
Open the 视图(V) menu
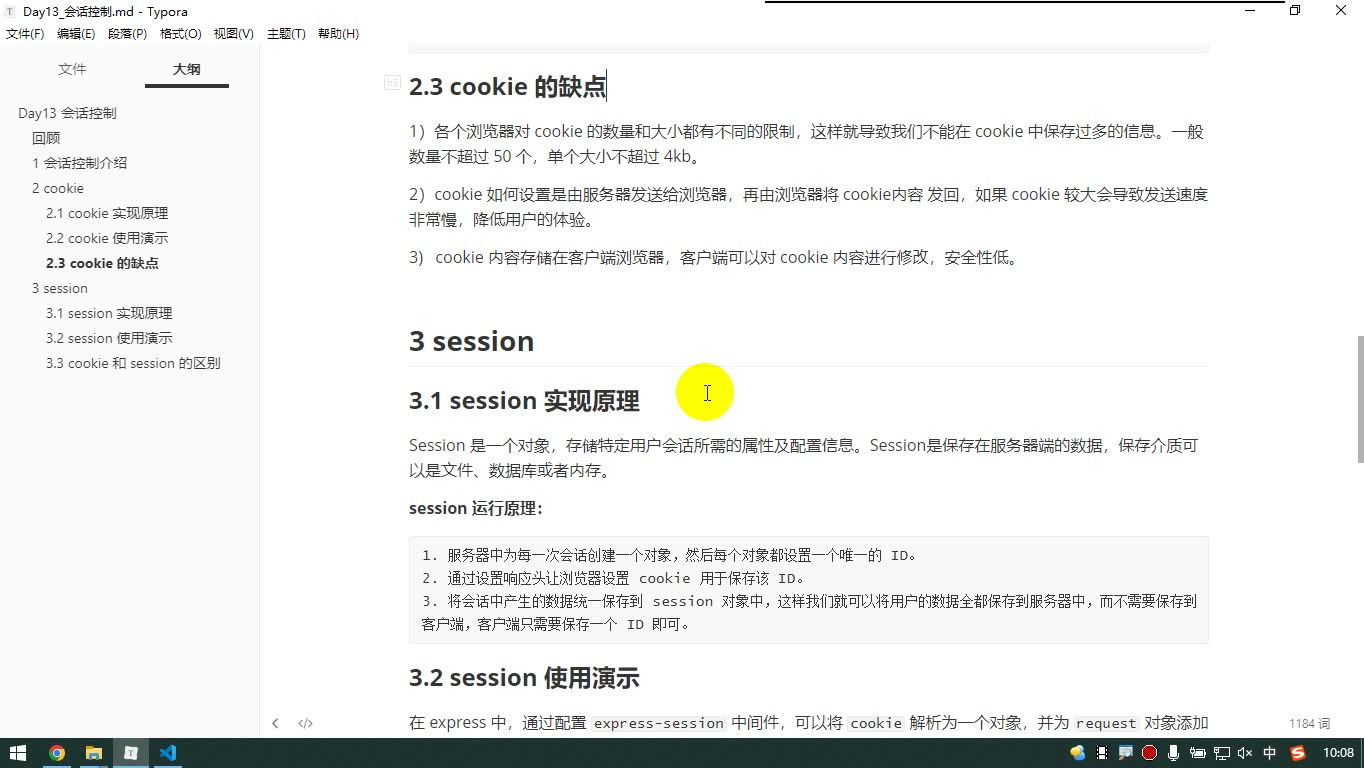click(x=233, y=34)
